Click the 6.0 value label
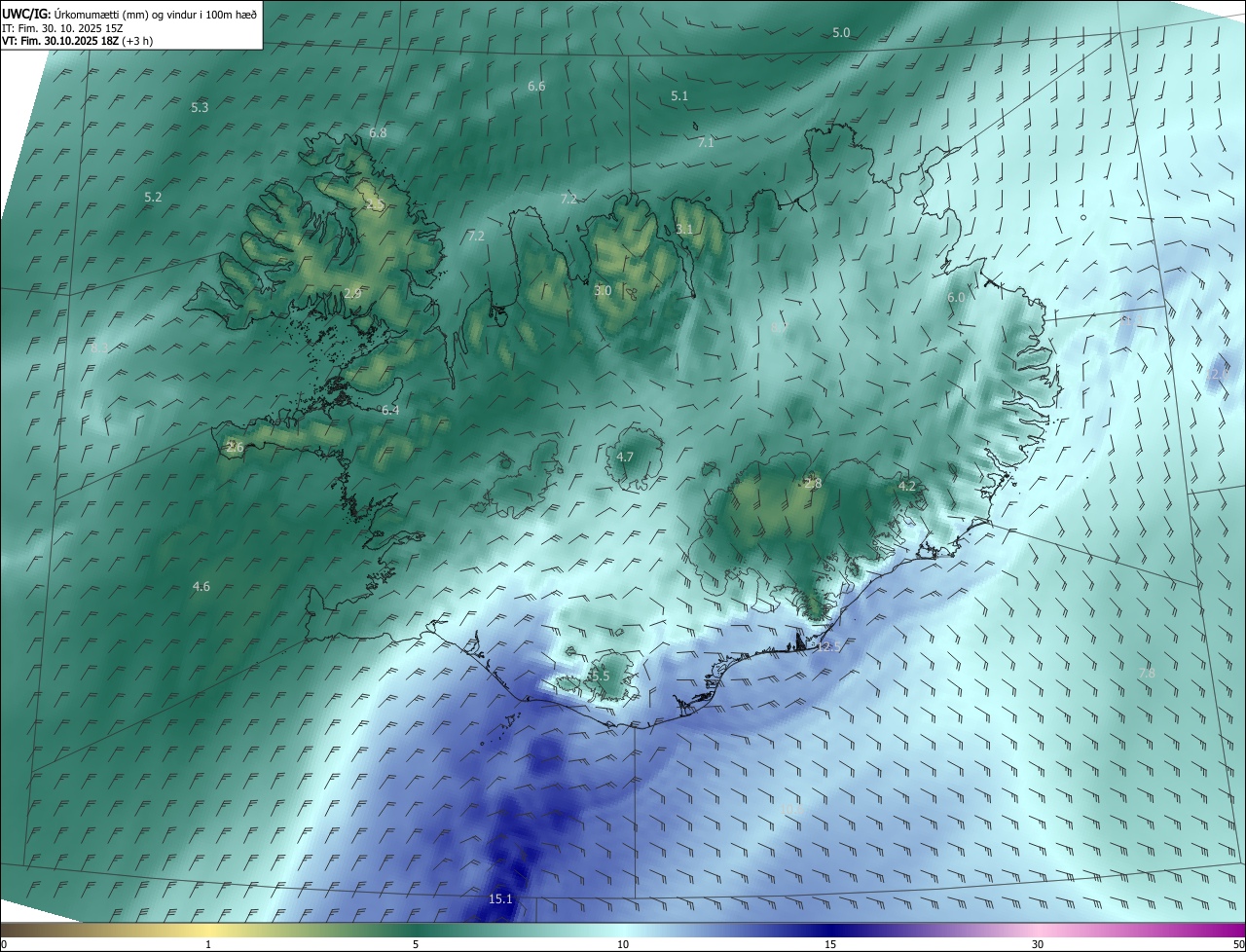 tap(956, 298)
